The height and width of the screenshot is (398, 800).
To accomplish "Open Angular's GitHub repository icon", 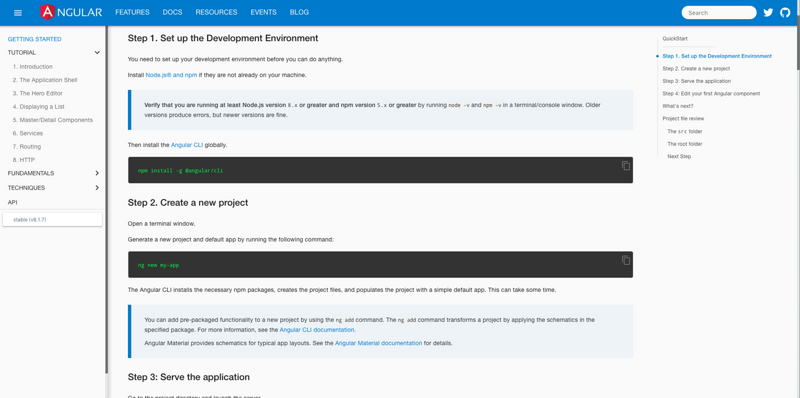I will 785,13.
